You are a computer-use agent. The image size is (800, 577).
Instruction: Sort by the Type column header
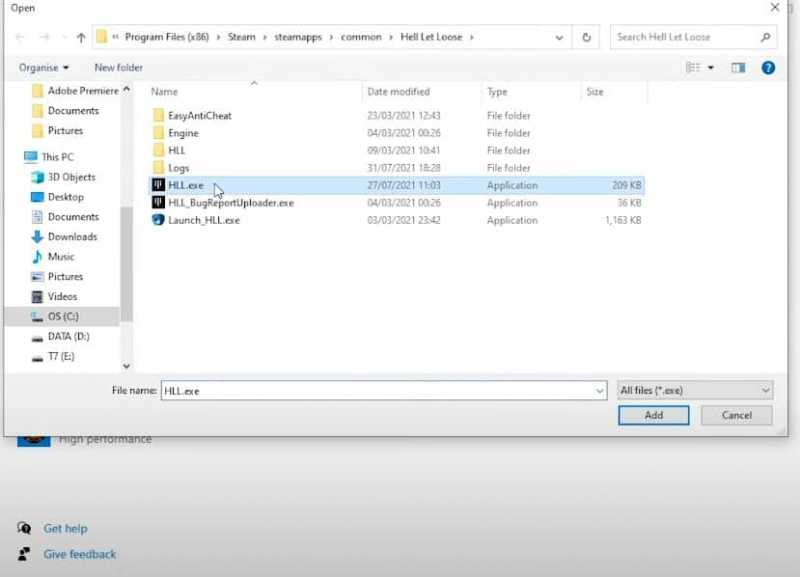(497, 92)
